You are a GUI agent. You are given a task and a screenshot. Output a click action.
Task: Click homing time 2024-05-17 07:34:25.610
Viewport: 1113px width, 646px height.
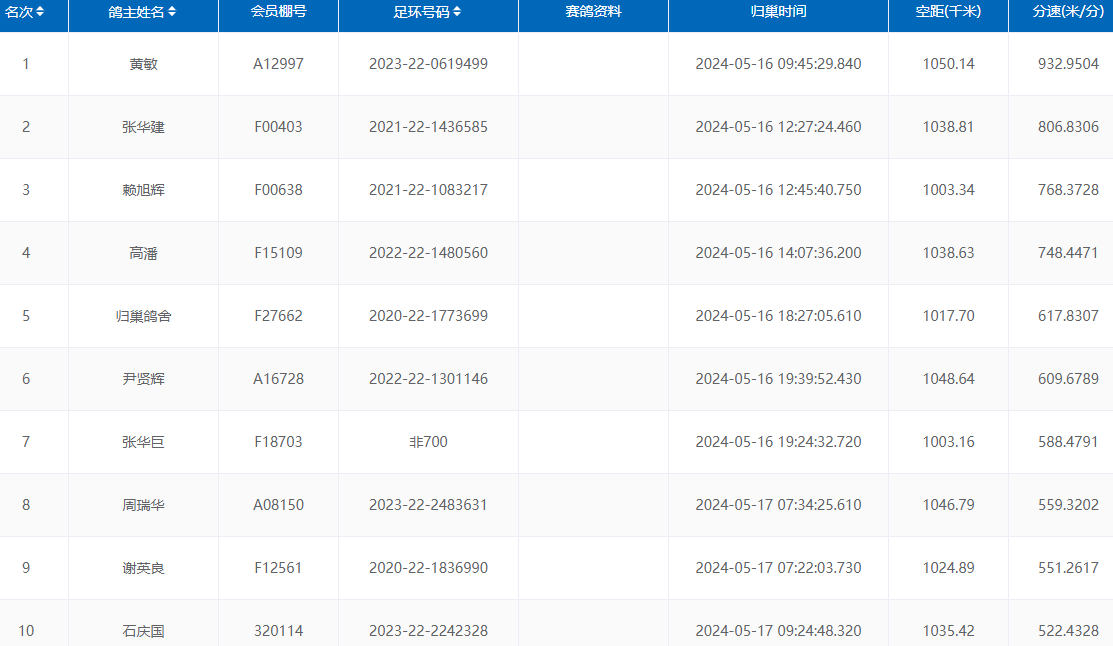point(778,505)
